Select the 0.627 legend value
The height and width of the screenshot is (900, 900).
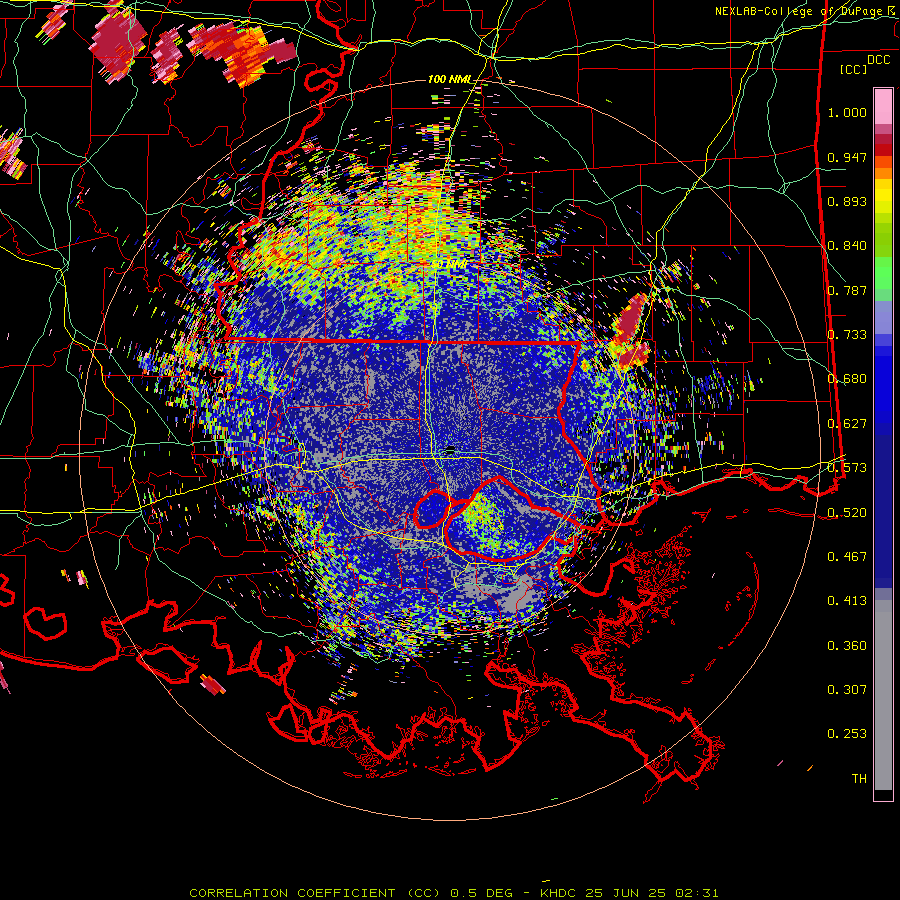(847, 424)
